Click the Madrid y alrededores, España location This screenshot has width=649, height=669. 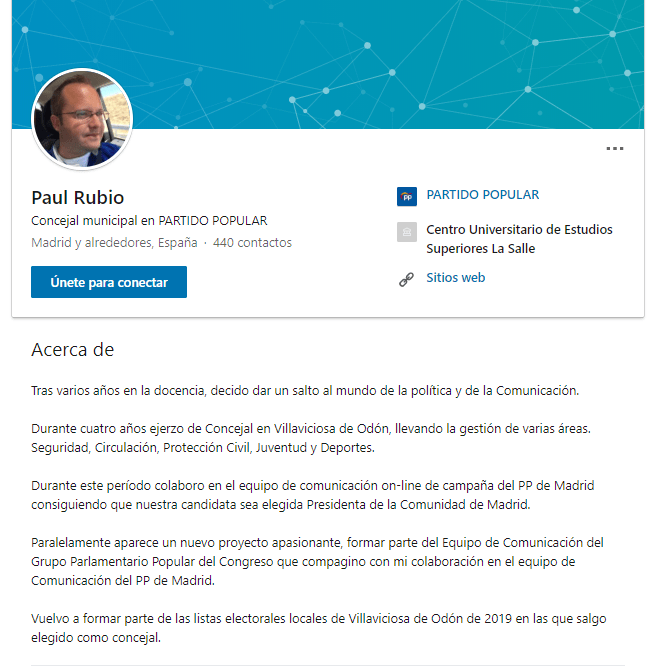pos(114,243)
